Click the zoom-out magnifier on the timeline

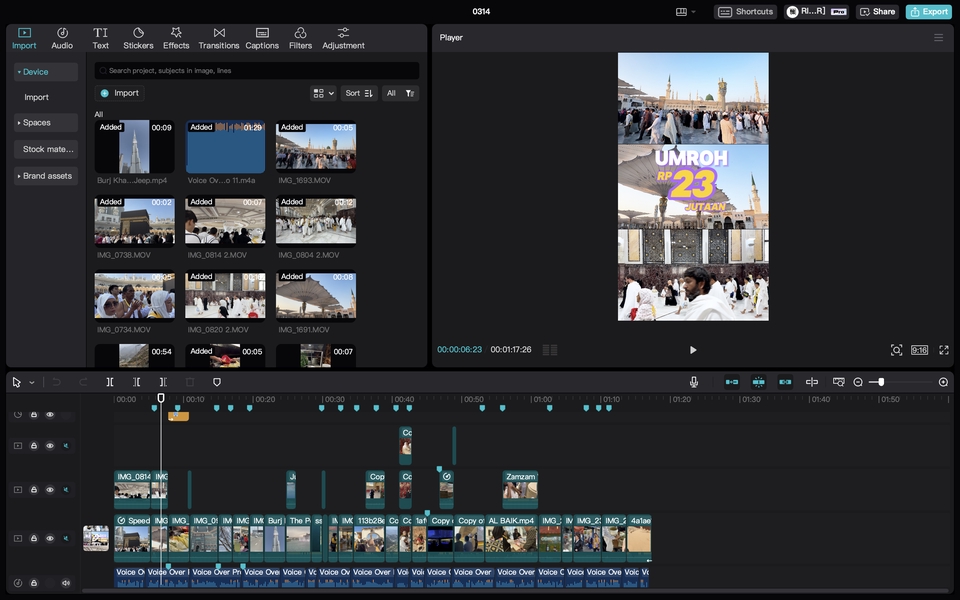click(858, 382)
